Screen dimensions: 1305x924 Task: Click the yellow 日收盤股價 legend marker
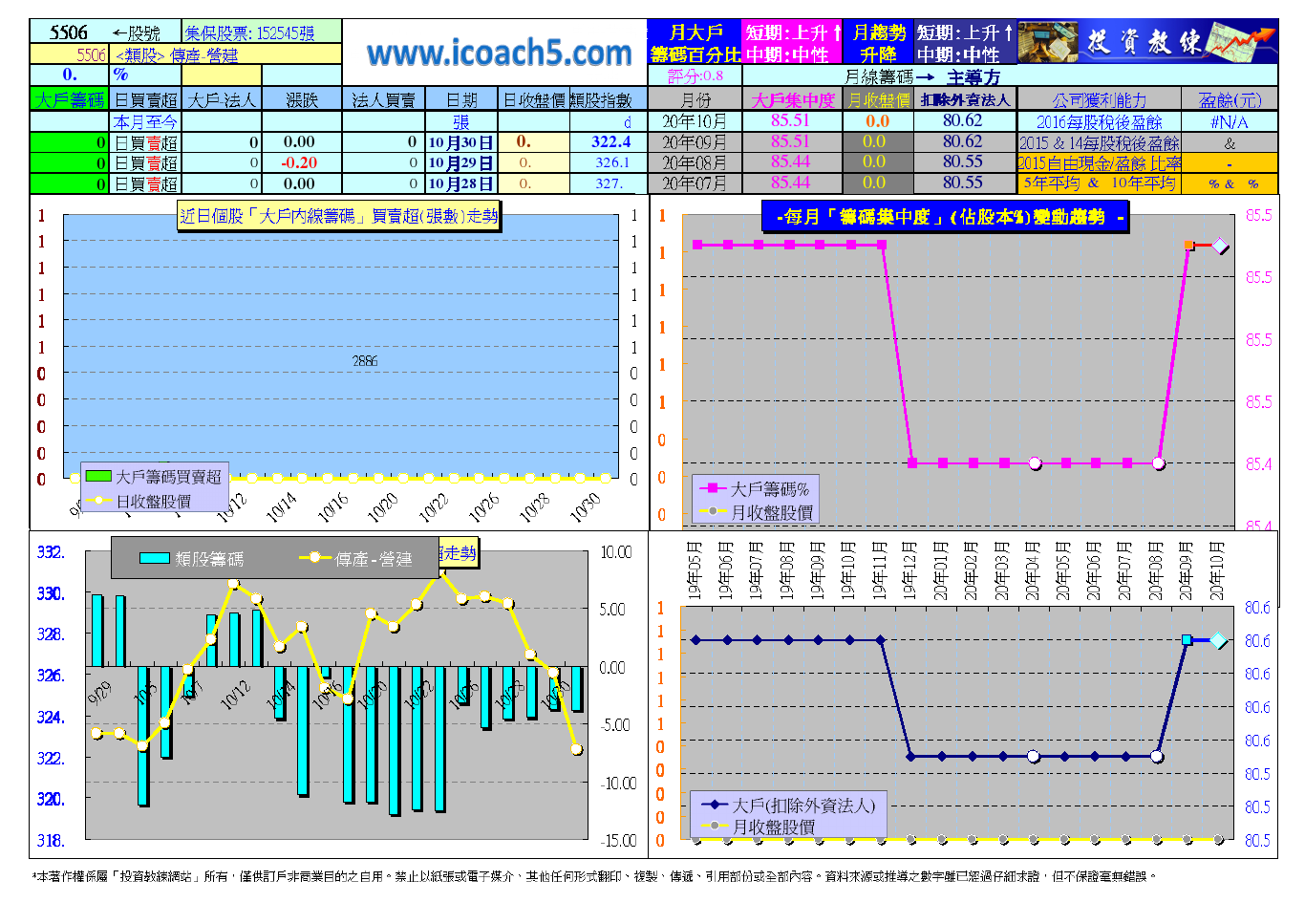tap(98, 501)
